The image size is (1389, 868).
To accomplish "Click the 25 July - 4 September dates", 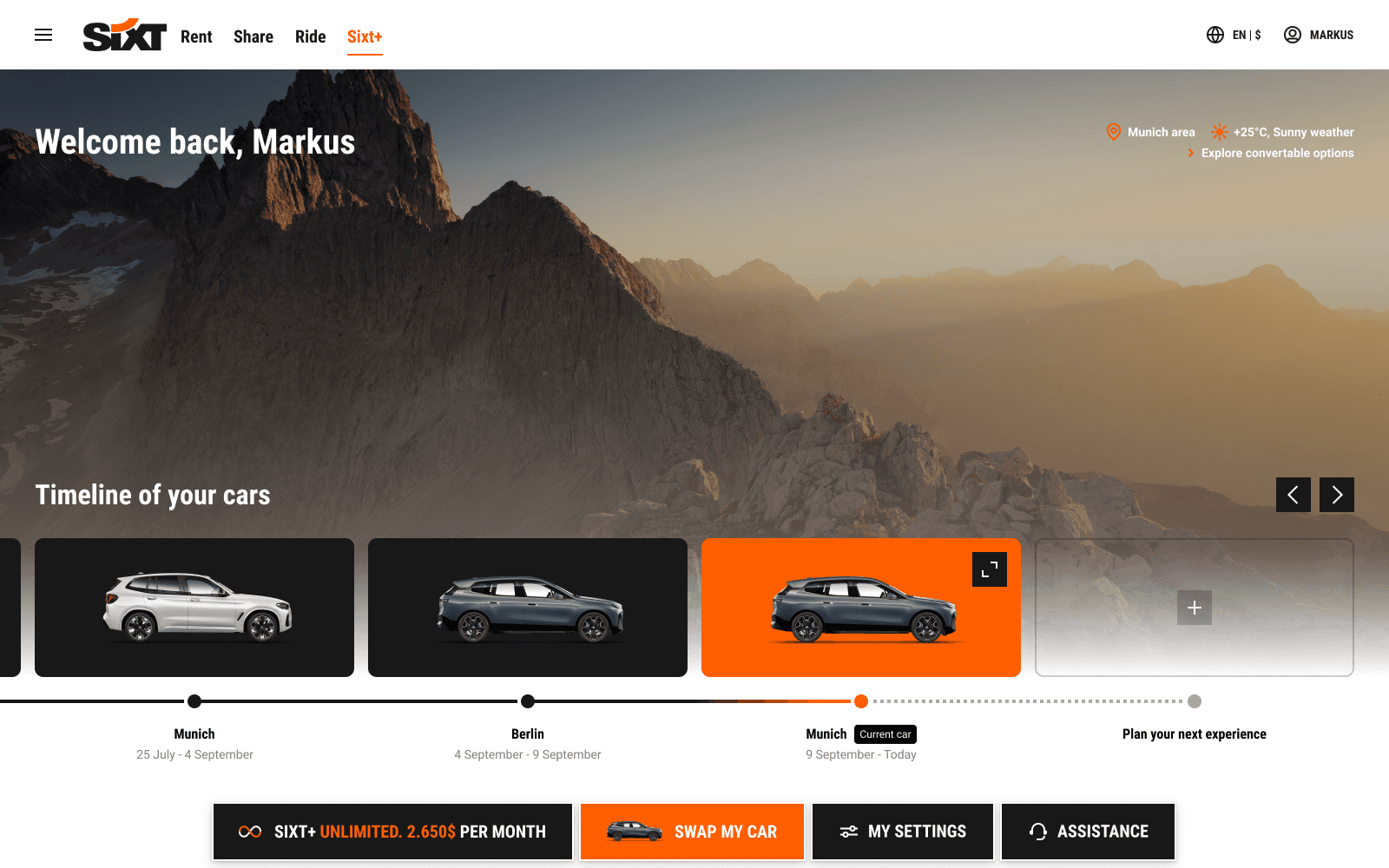I will click(x=194, y=755).
